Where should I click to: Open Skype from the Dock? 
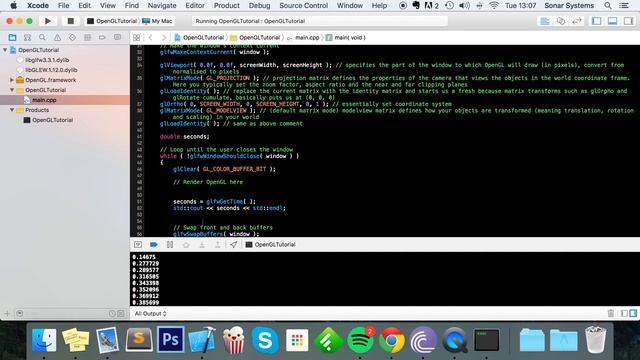coord(265,340)
